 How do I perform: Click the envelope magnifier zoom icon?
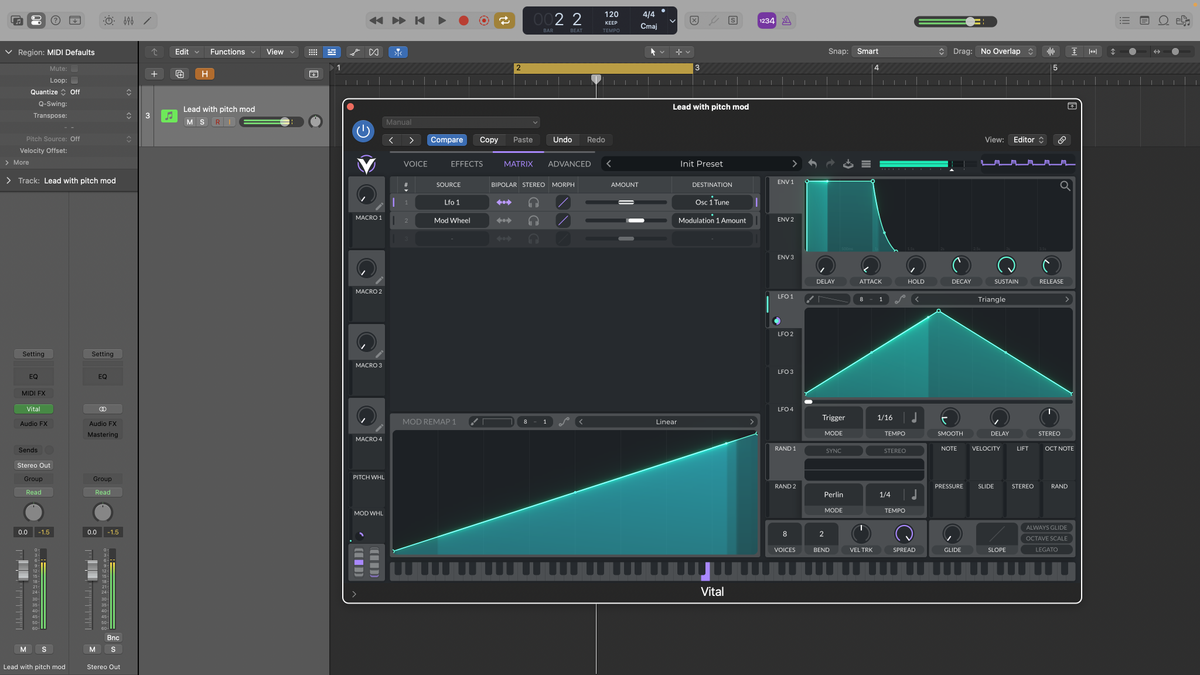click(1065, 186)
